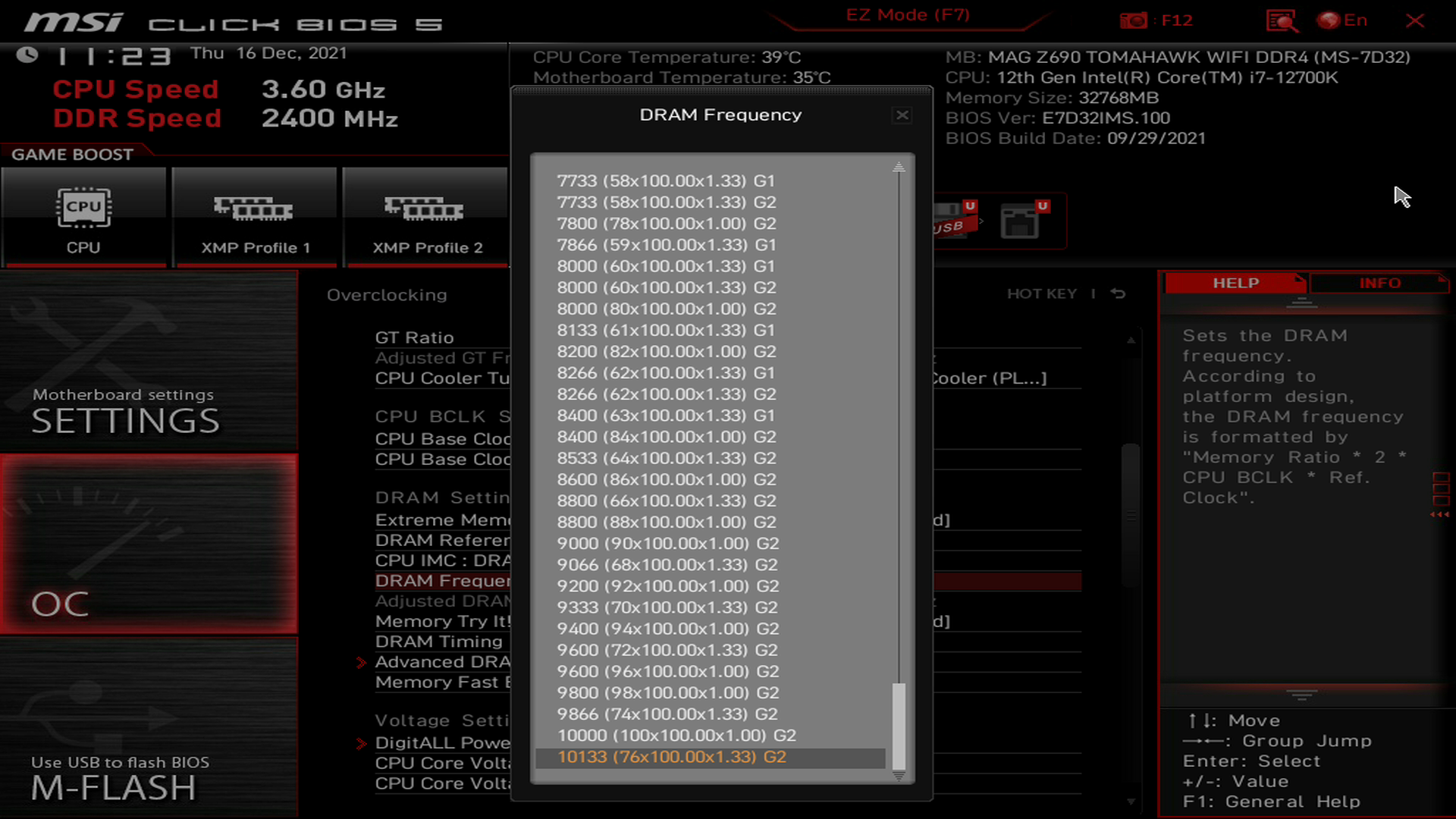Open the Motherboard SETTINGS section
Image resolution: width=1456 pixels, height=819 pixels.
[x=149, y=362]
